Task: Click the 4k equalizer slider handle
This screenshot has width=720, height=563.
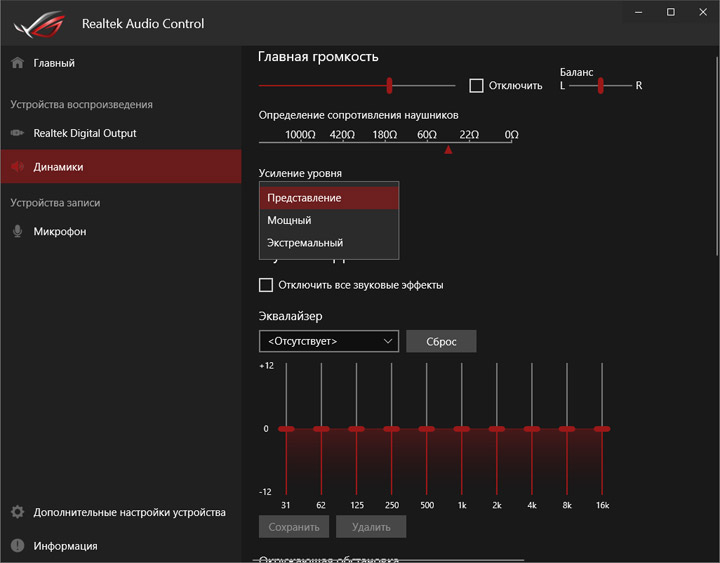Action: point(532,429)
